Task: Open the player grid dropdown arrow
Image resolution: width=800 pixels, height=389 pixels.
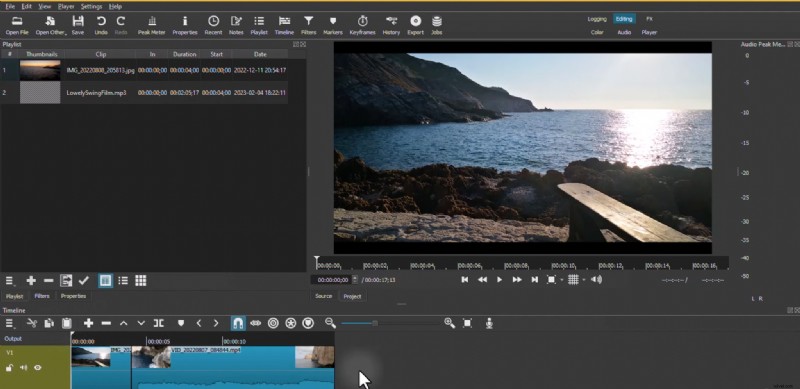Action: pos(584,280)
